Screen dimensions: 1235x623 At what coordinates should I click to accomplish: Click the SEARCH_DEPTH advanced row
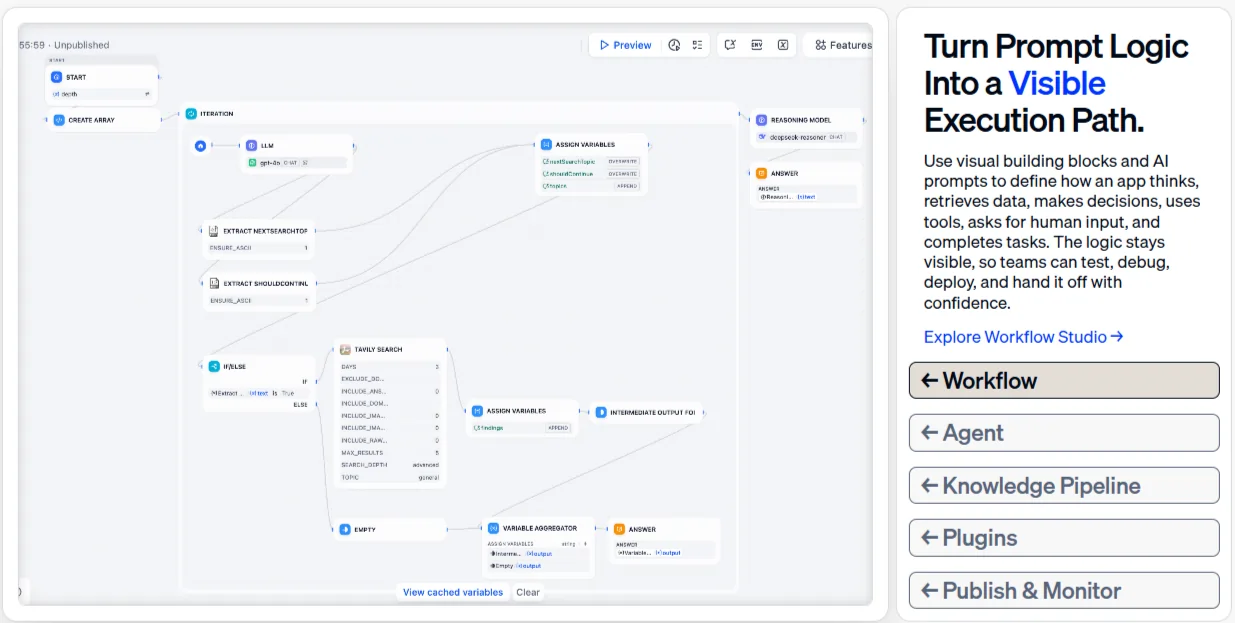tap(390, 465)
